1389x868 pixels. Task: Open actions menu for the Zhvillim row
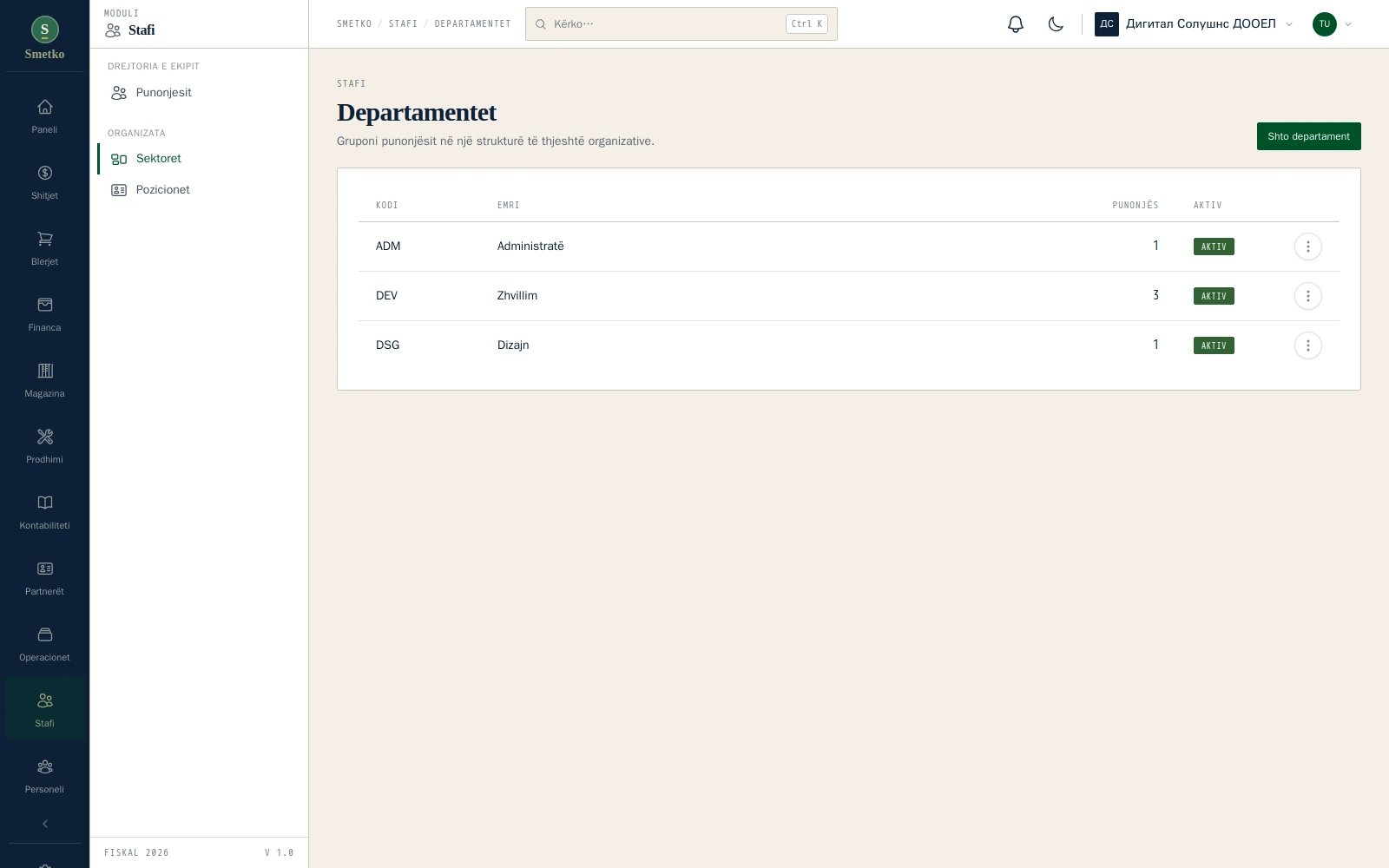[1308, 296]
